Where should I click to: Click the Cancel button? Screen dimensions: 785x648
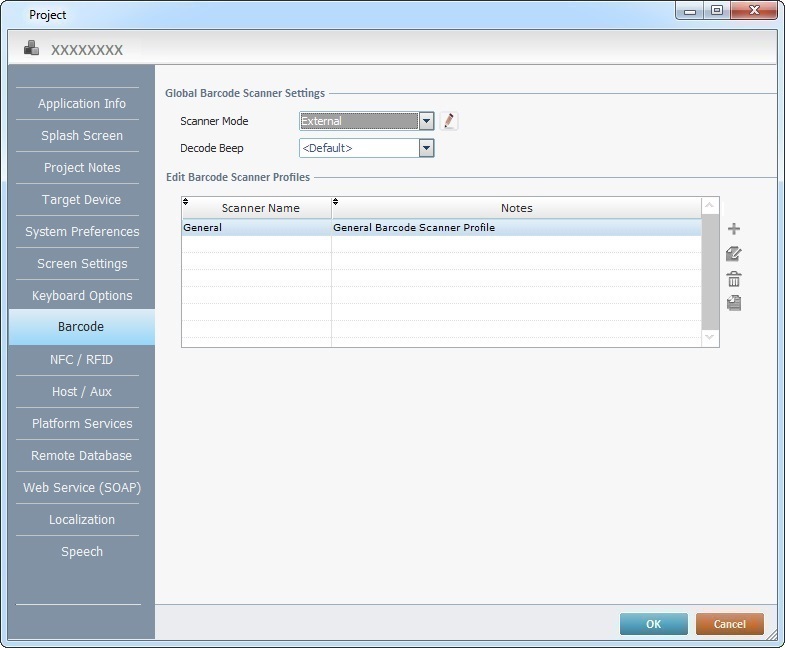[729, 624]
